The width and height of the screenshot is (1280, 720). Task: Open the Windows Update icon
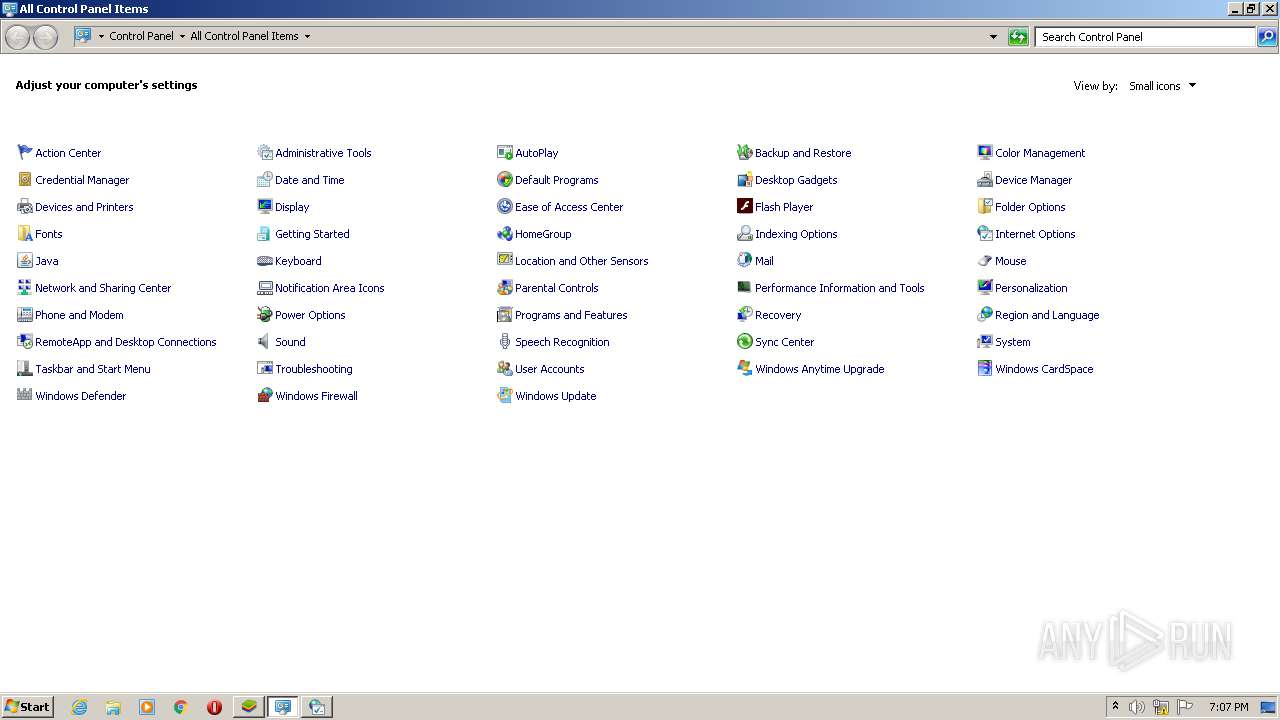pyautogui.click(x=505, y=395)
